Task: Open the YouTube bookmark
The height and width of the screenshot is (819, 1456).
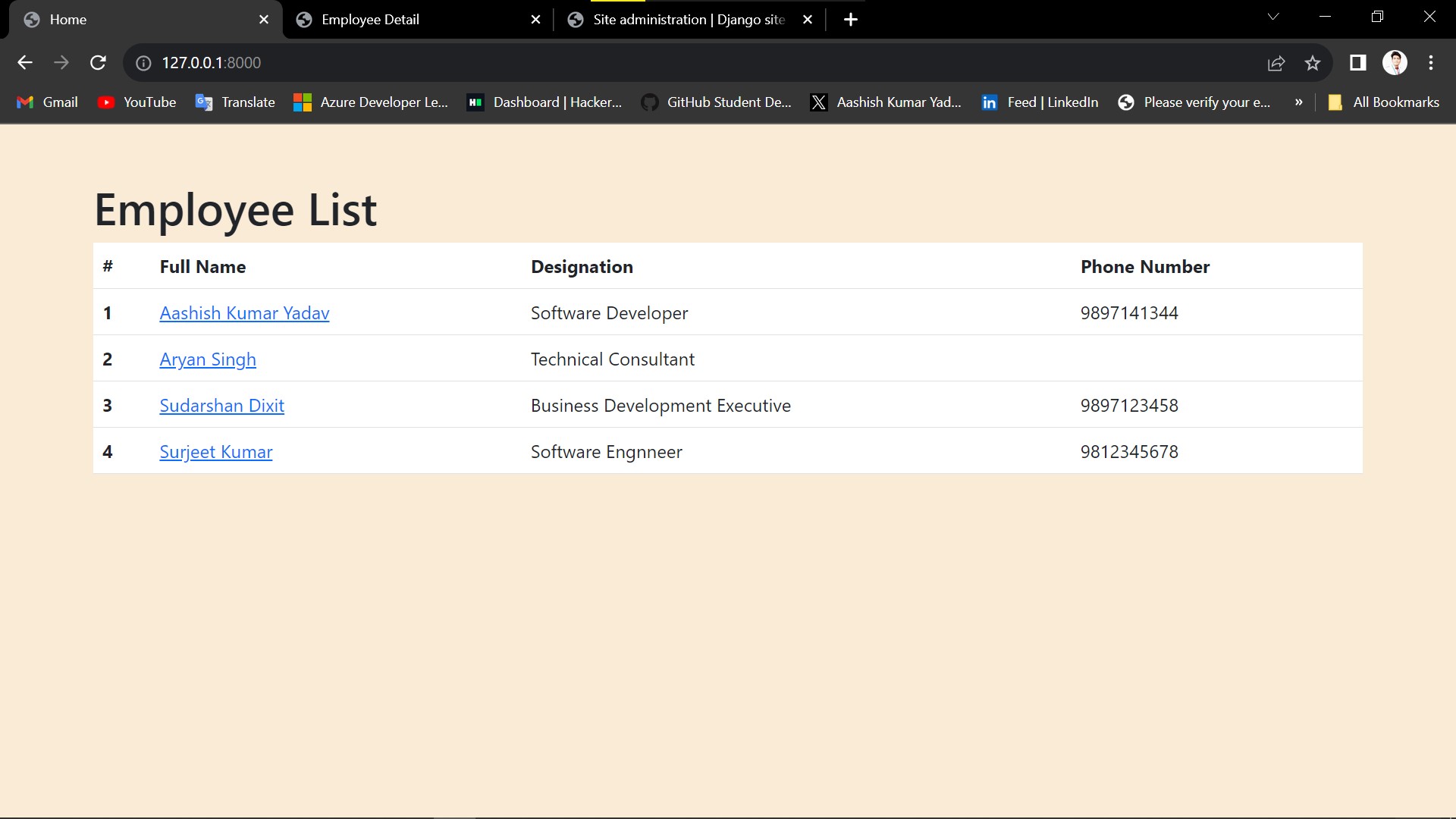Action: pyautogui.click(x=136, y=102)
